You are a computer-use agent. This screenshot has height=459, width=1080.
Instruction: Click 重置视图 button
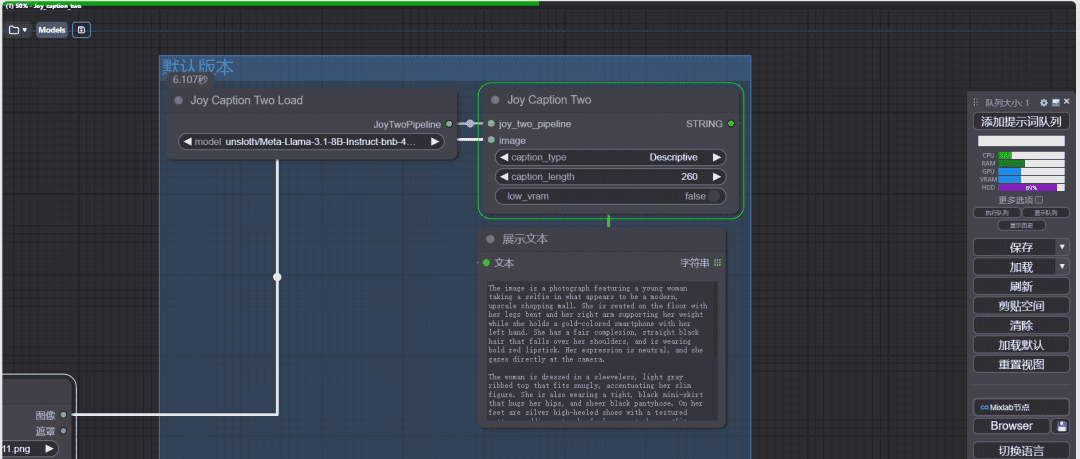pos(1021,365)
